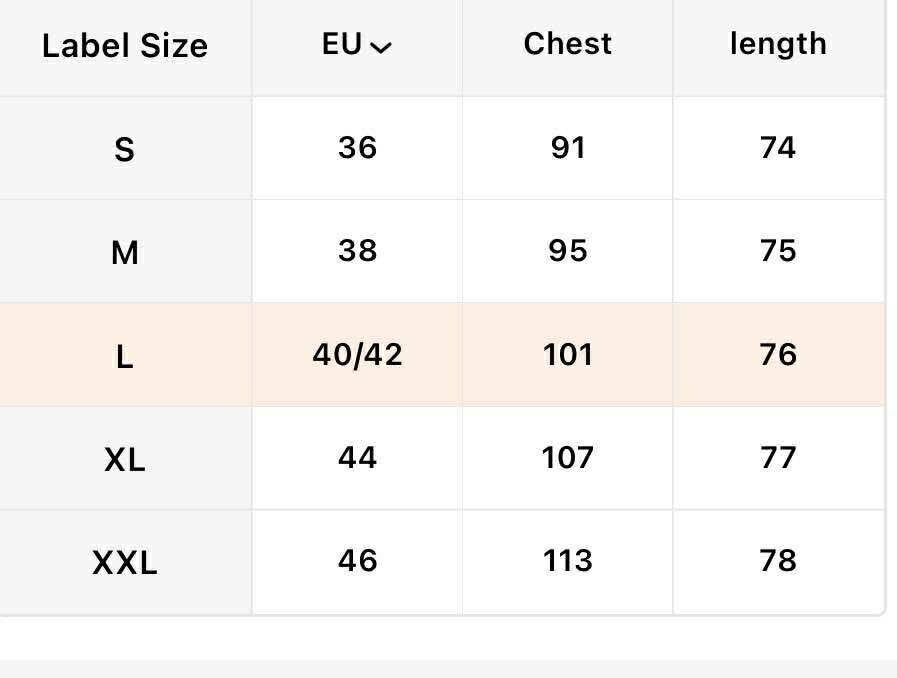Click chest measurement 113 cell
This screenshot has width=897, height=678.
click(x=568, y=561)
